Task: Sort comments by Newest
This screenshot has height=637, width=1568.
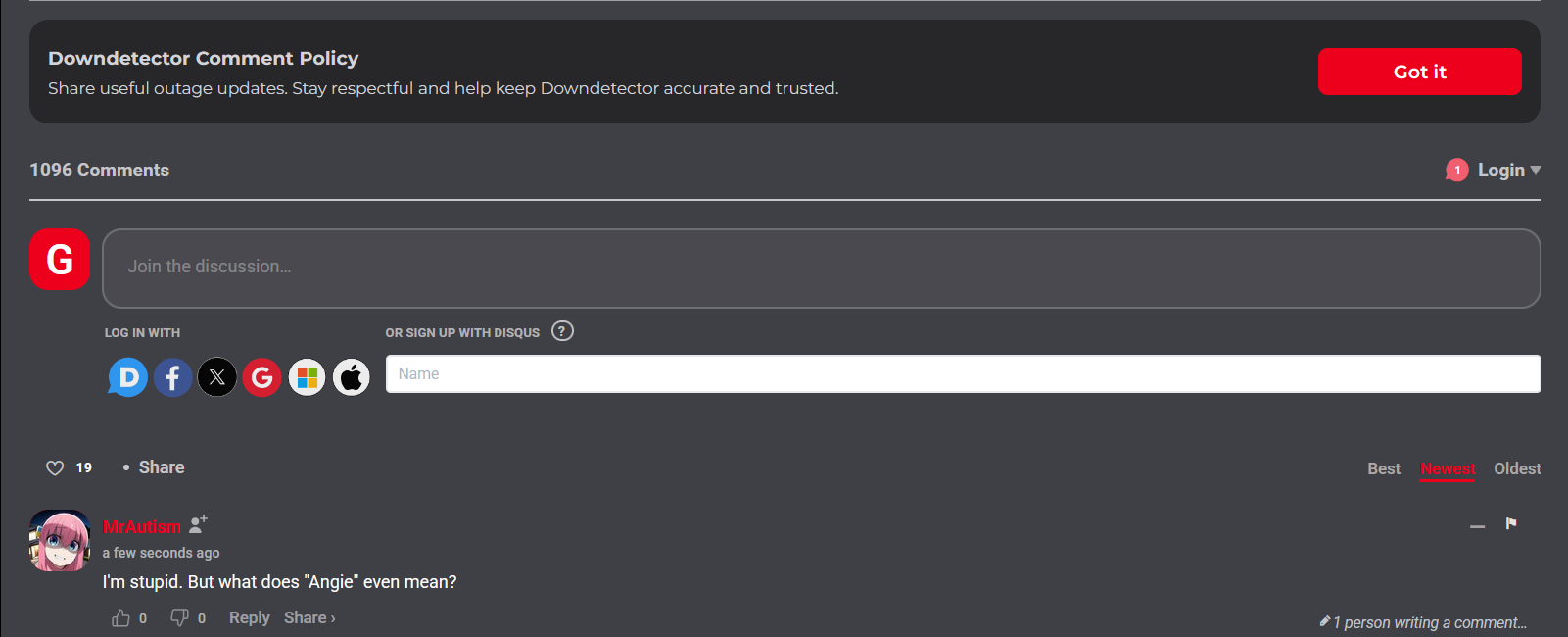Action: [x=1448, y=468]
